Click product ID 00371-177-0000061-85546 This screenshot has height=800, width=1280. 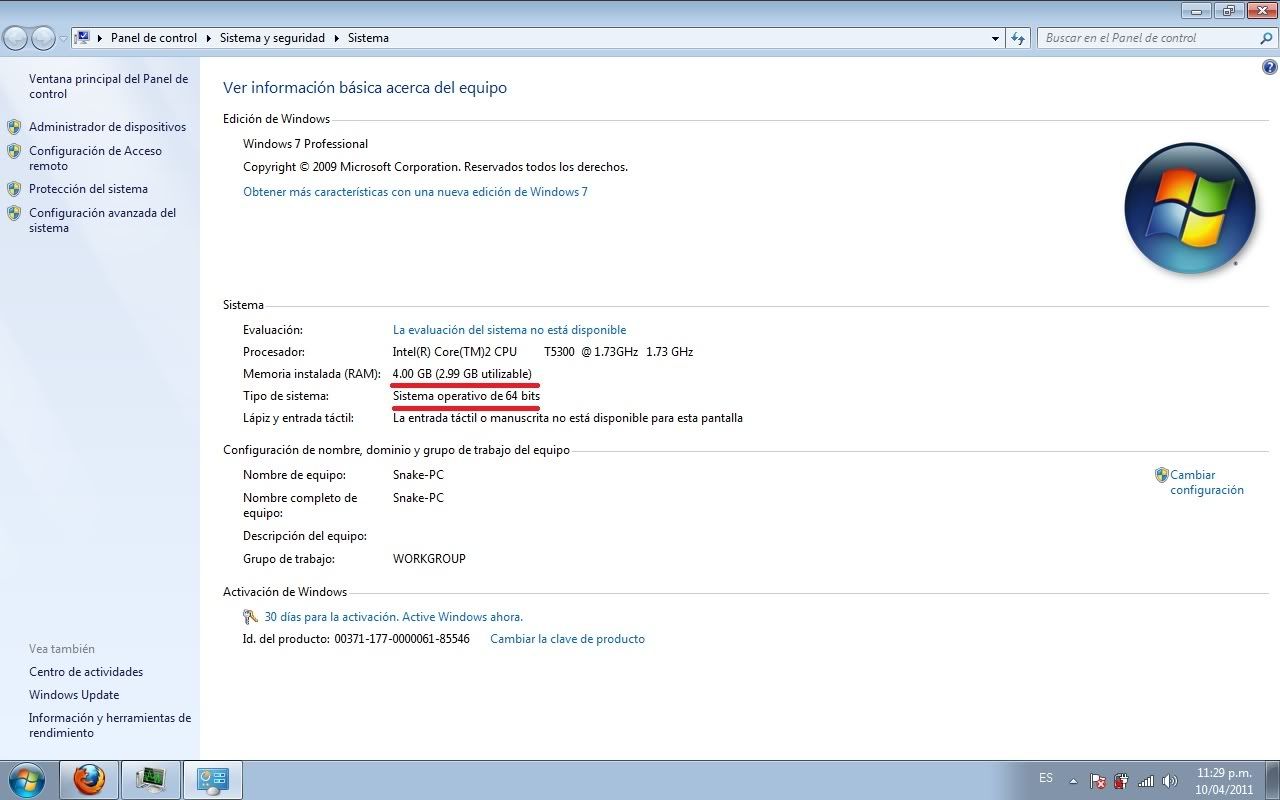pyautogui.click(x=402, y=639)
